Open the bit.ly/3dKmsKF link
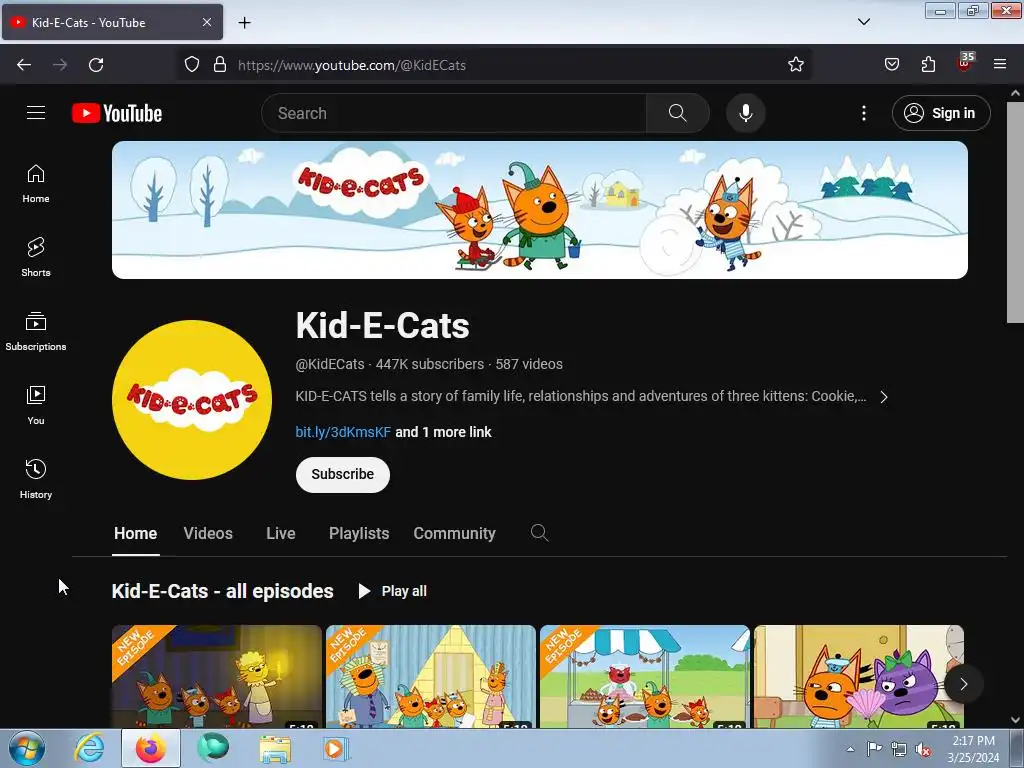1024x768 pixels. [343, 432]
